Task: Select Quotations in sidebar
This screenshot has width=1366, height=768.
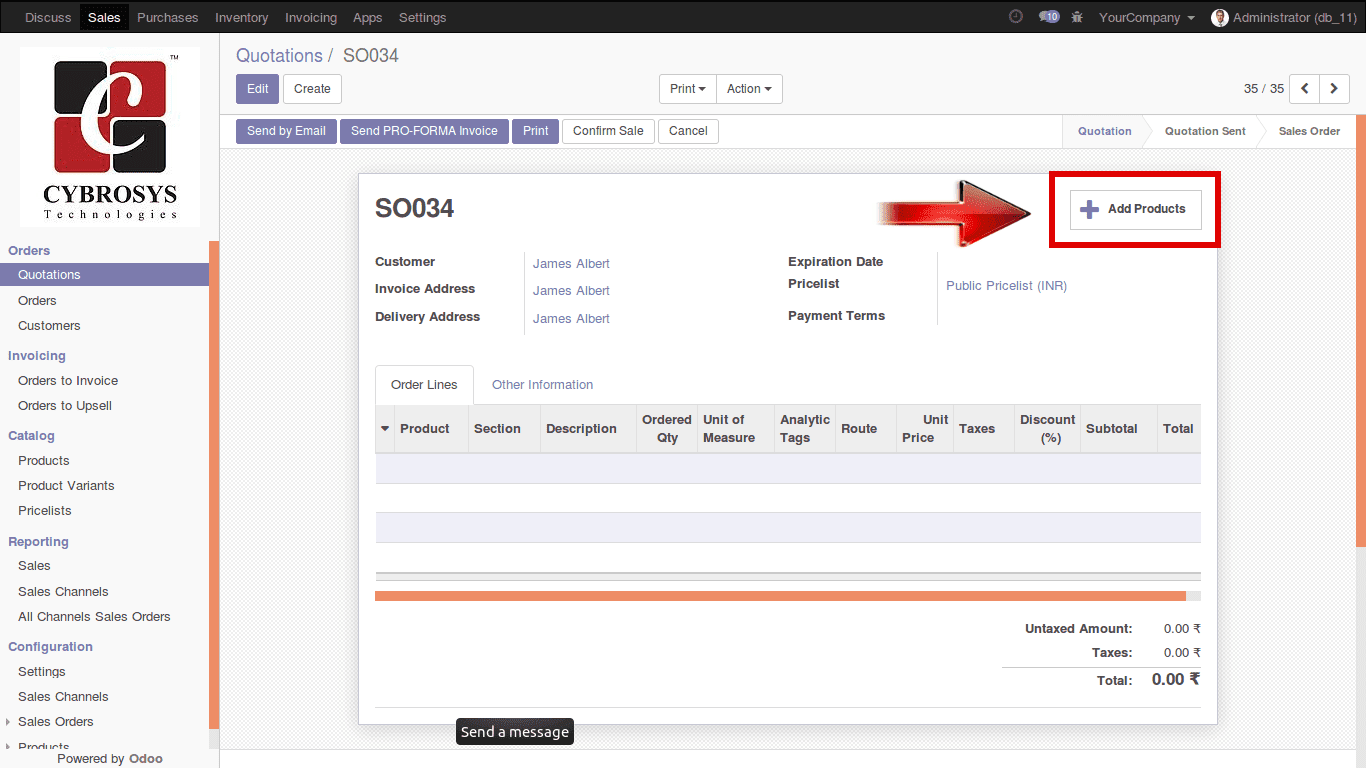Action: 104,275
